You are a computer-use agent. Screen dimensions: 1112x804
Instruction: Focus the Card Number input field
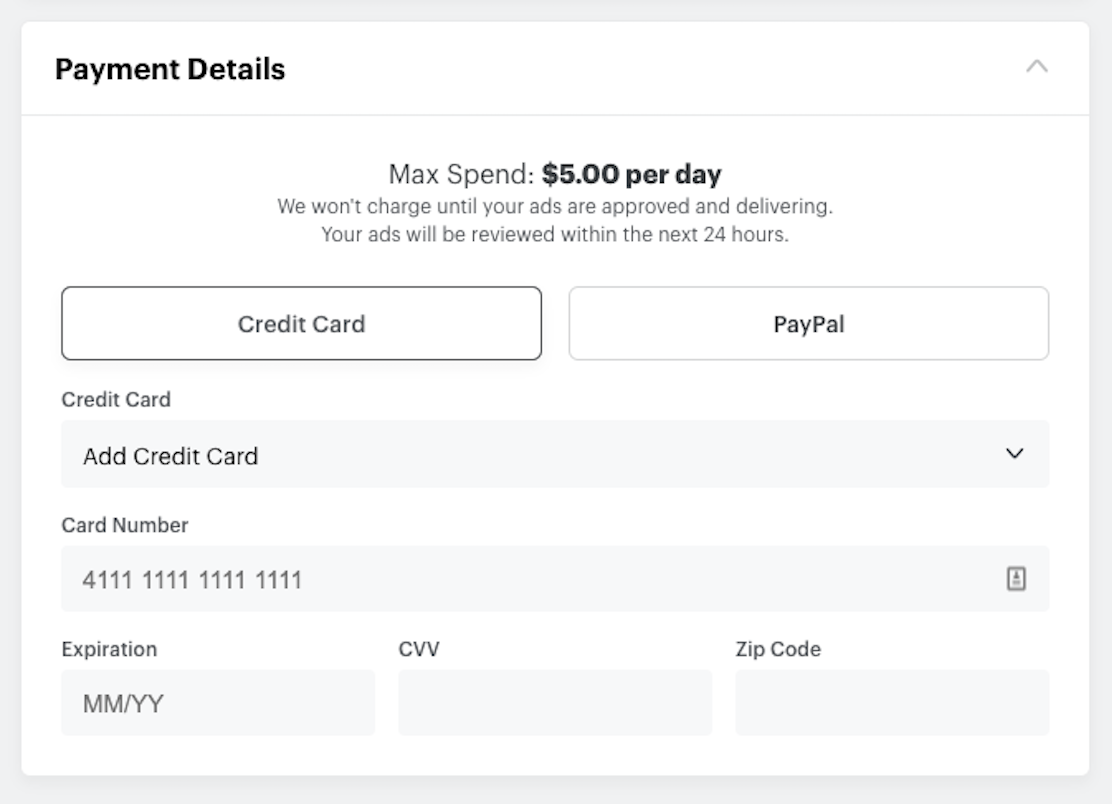pos(555,579)
